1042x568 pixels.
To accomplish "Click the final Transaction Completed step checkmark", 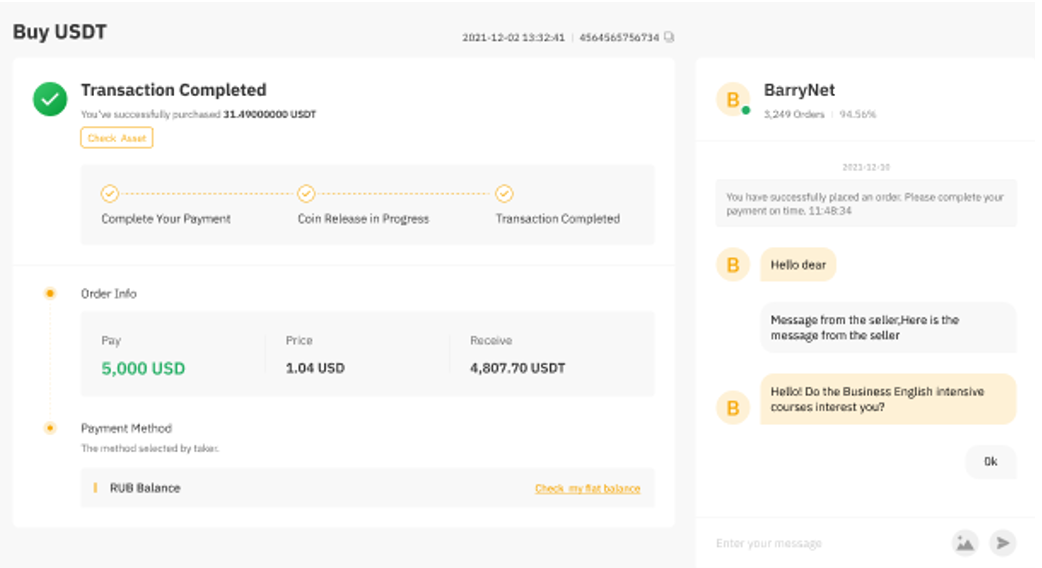I will coord(504,194).
